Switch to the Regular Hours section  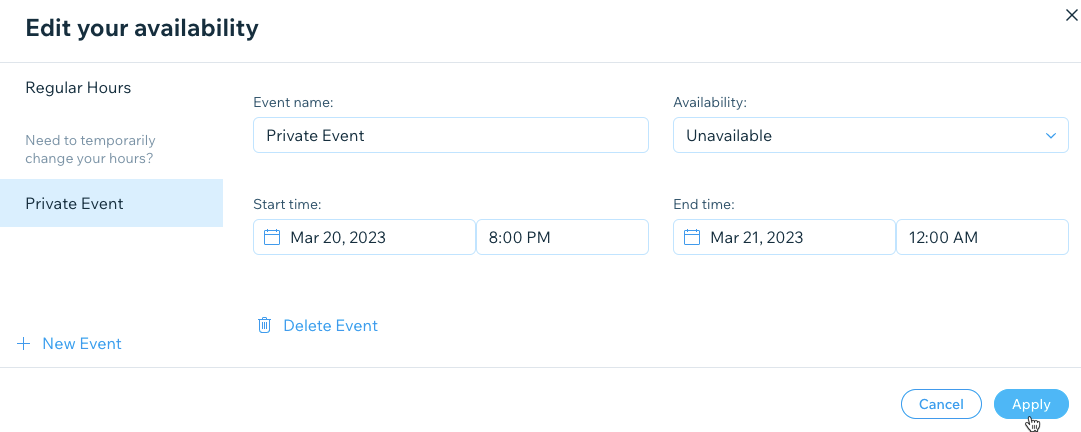[x=78, y=88]
